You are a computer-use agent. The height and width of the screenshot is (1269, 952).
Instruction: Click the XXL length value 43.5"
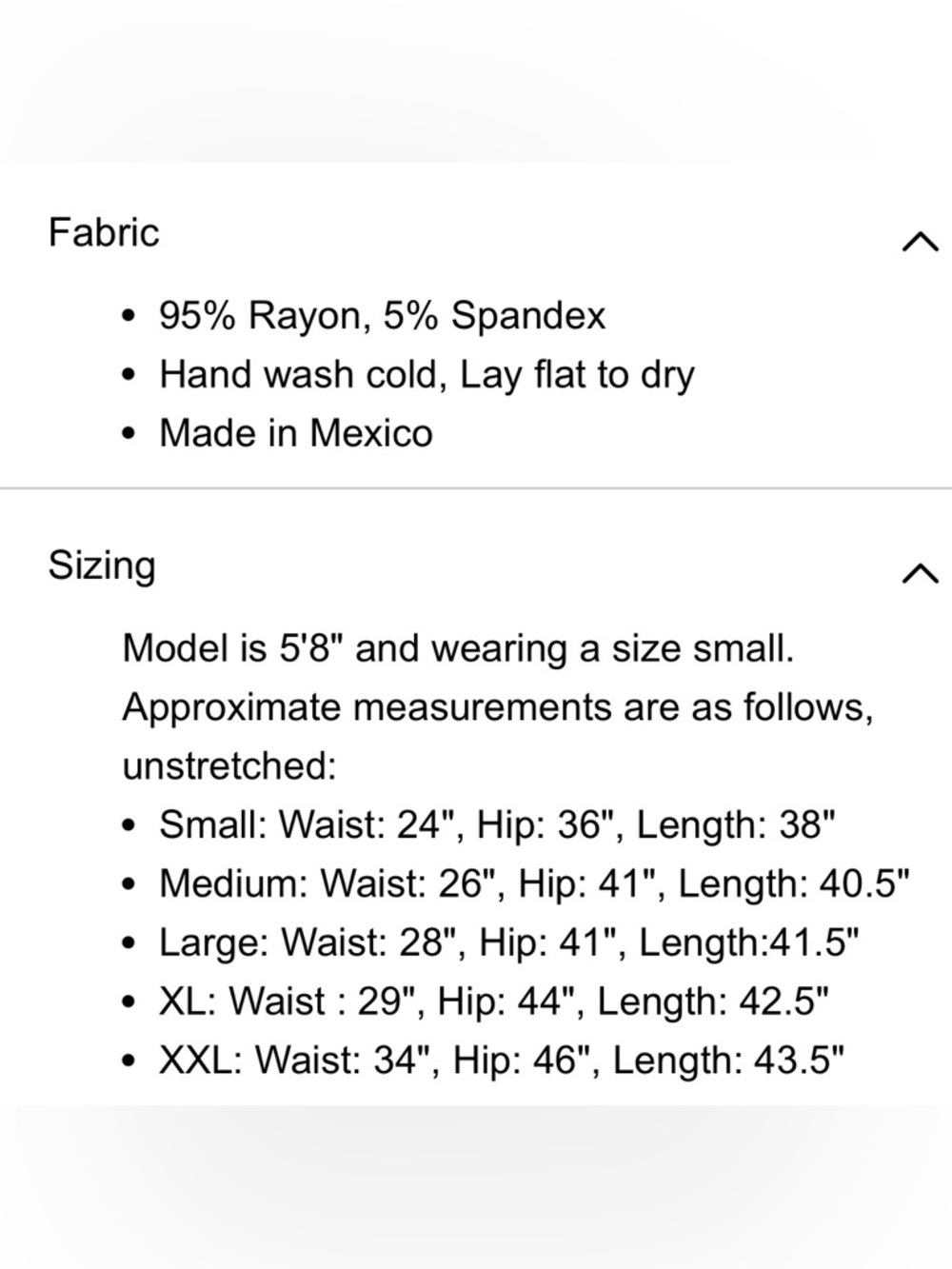coord(799,1061)
